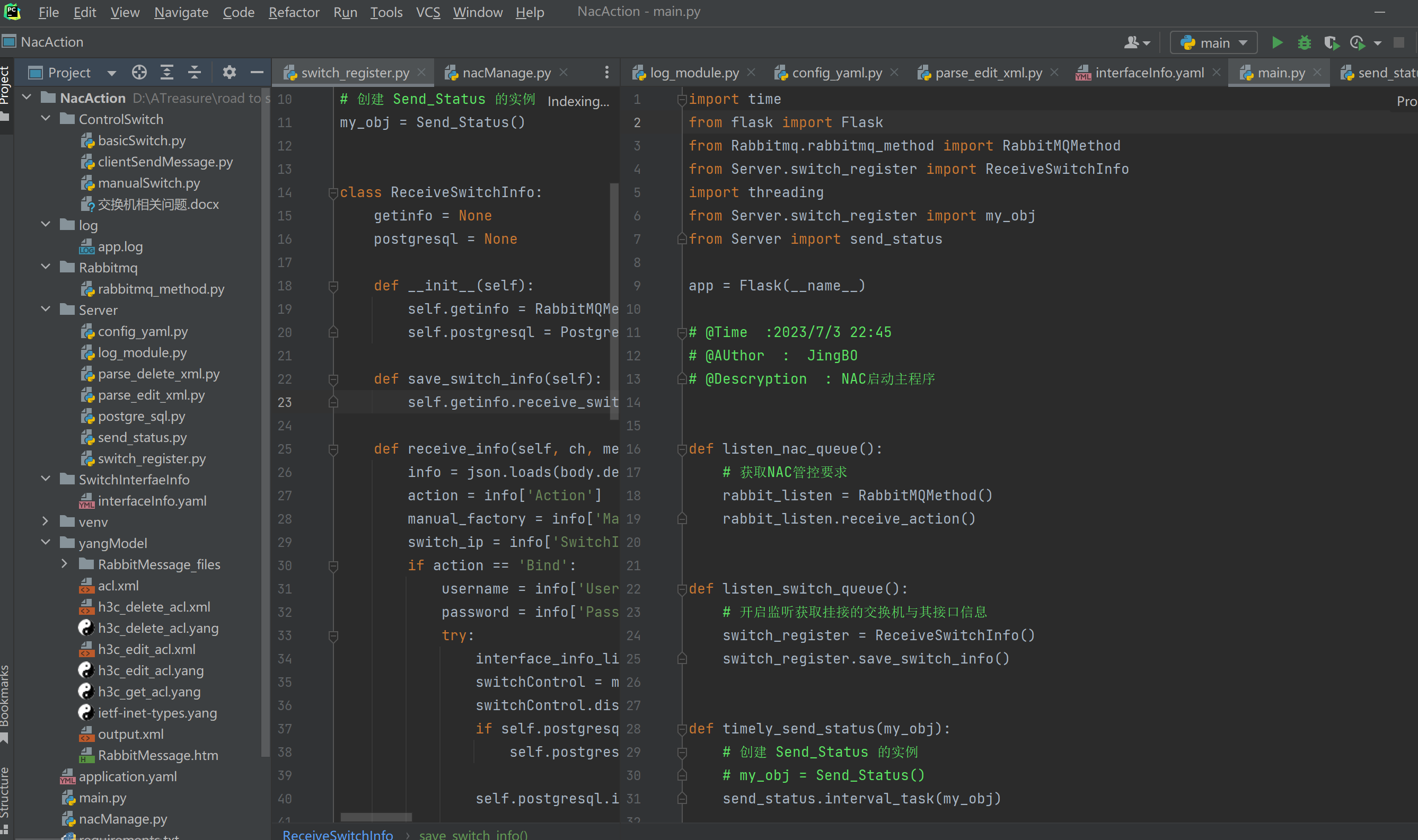Fold the timely_send_status function
Screen dimensions: 1418x840
(682, 729)
